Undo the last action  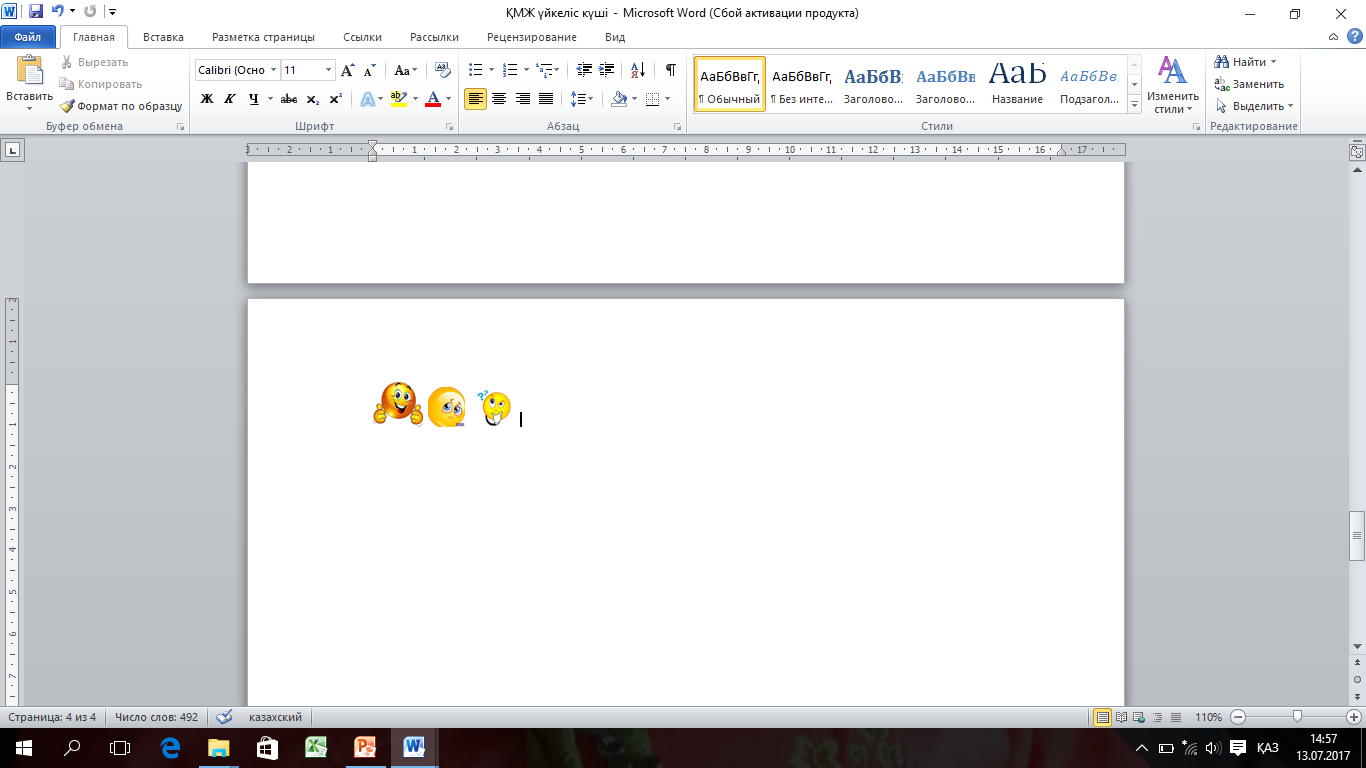click(x=57, y=12)
